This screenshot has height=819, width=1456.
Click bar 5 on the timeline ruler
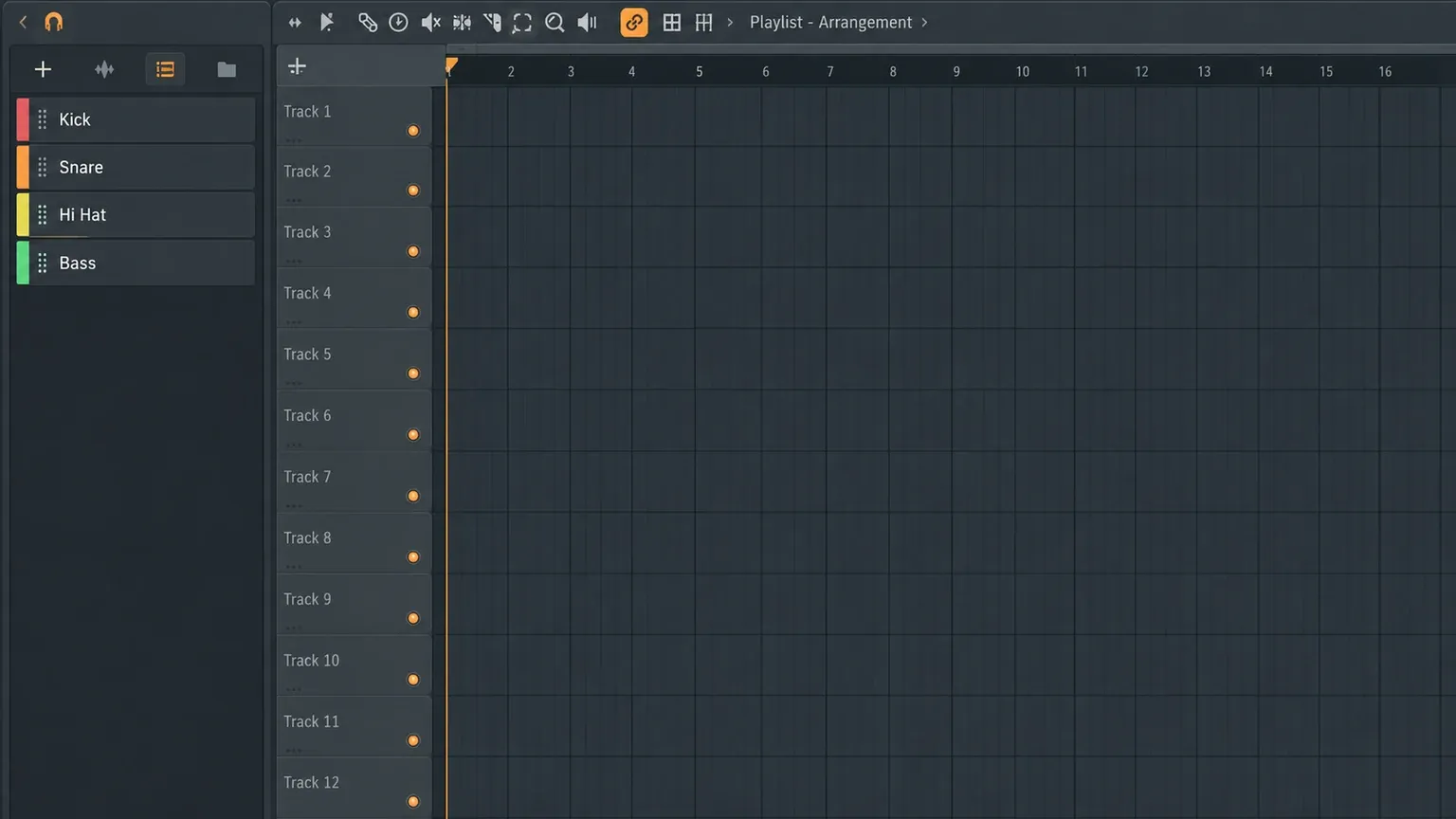700,71
